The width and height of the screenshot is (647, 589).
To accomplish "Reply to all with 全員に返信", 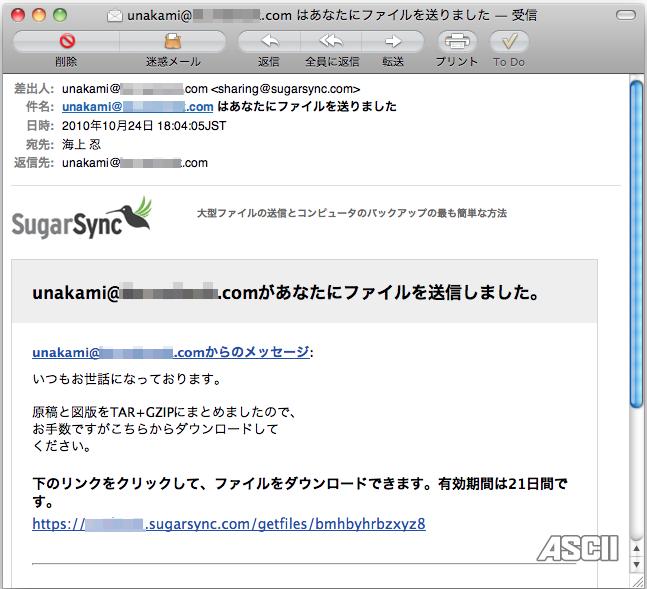I will pyautogui.click(x=331, y=41).
